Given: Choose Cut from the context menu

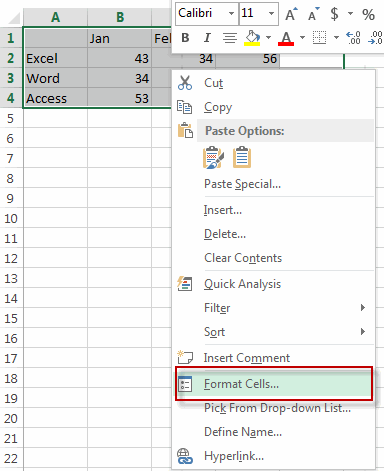Looking at the screenshot, I should click(273, 83).
